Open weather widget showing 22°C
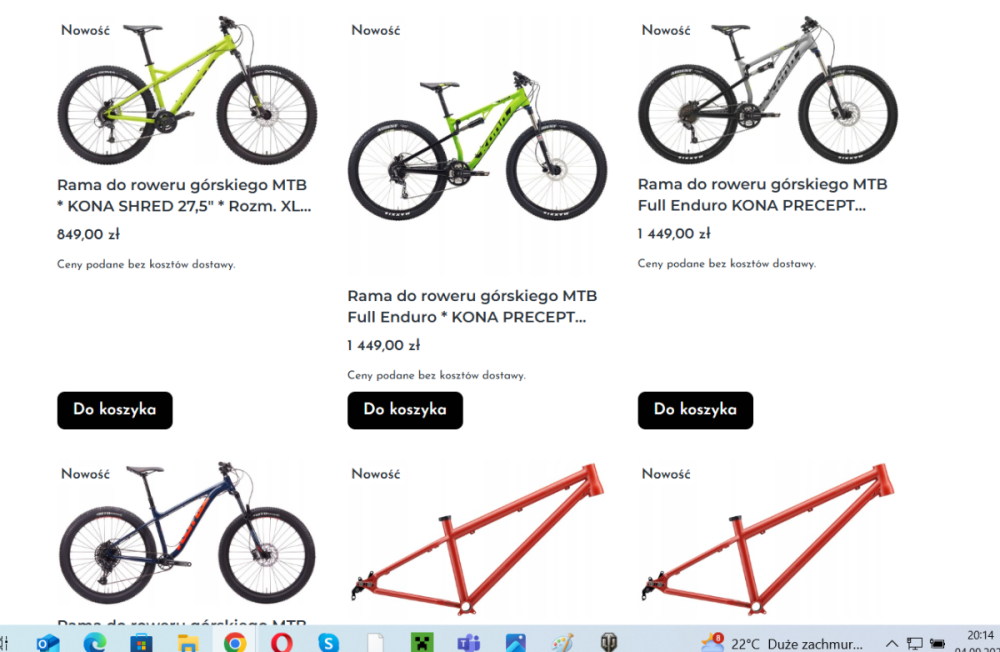Screen dimensions: 1000x652 coord(781,643)
